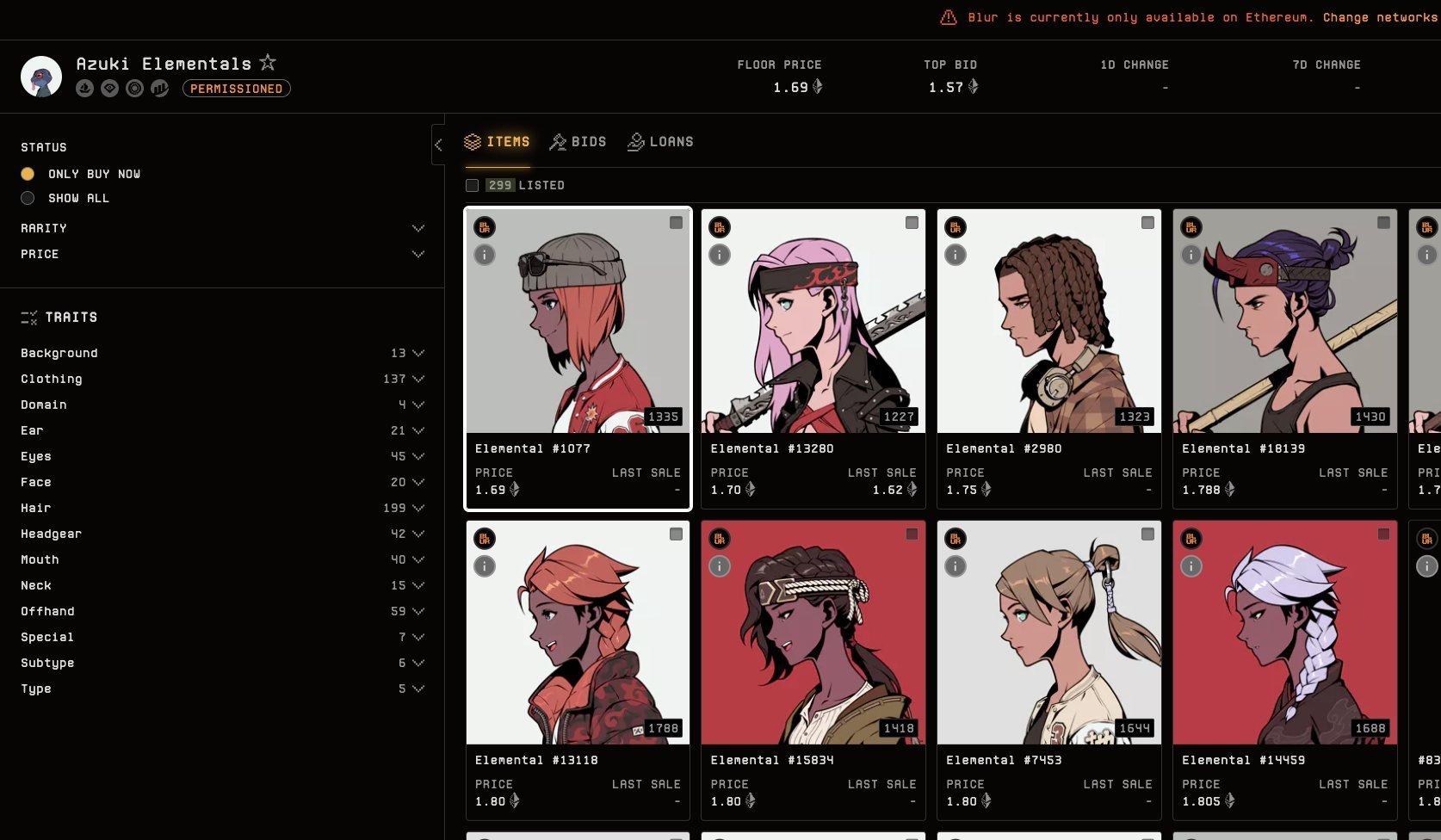Viewport: 1441px width, 840px height.
Task: Check the box on Elemental #13118 card
Action: tap(677, 534)
